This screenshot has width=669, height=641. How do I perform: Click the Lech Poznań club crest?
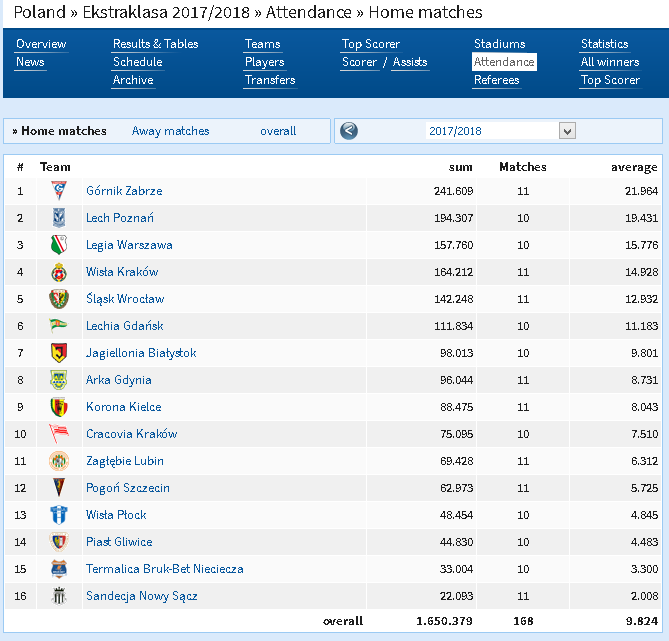point(59,218)
